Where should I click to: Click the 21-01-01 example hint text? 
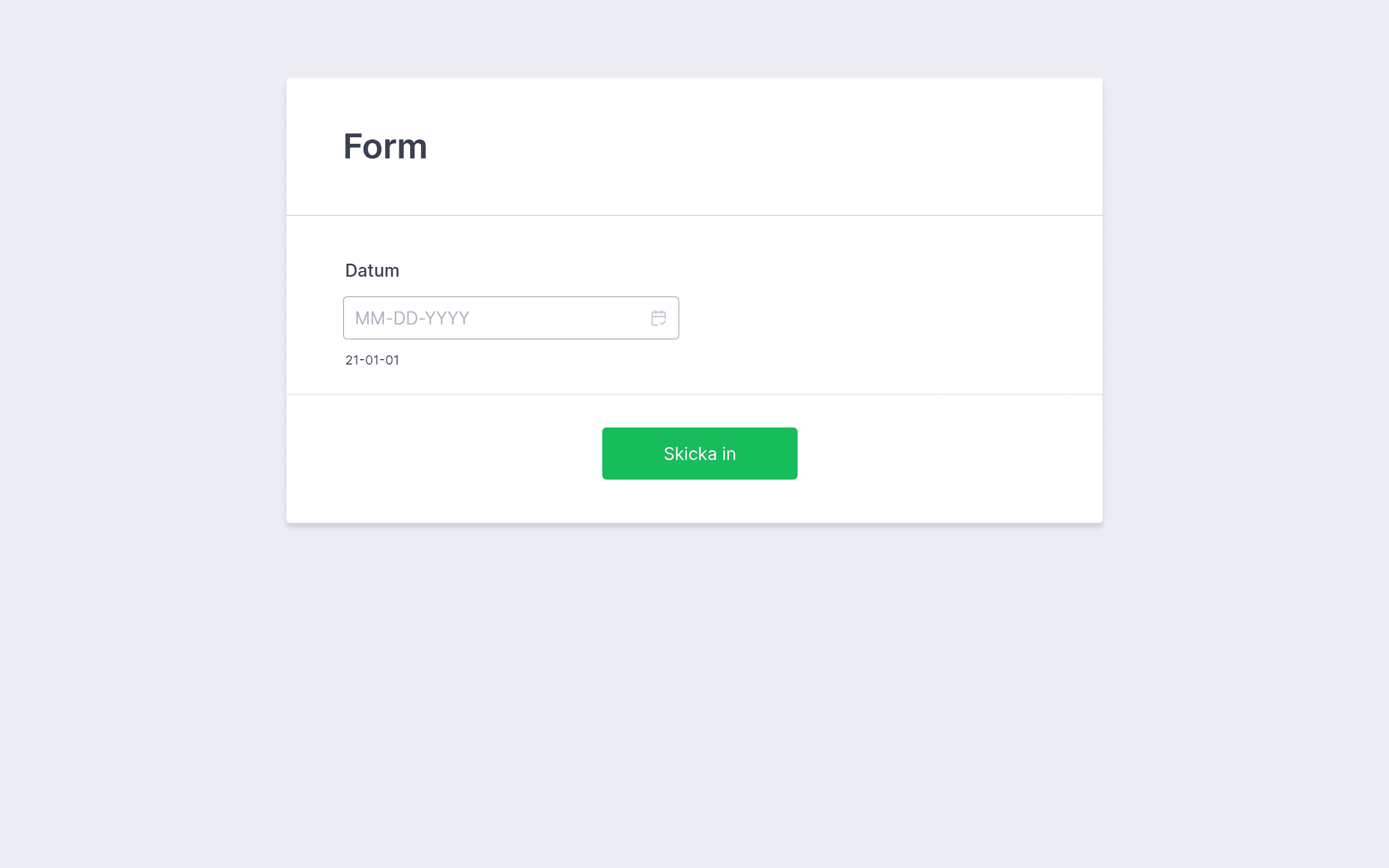372,360
